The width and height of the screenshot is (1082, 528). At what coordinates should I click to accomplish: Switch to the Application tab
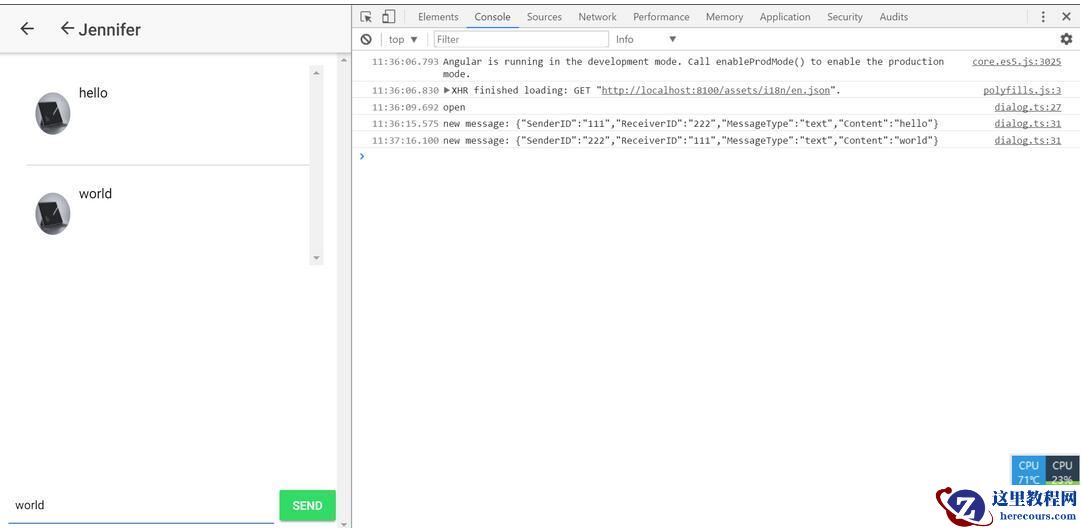[x=785, y=17]
